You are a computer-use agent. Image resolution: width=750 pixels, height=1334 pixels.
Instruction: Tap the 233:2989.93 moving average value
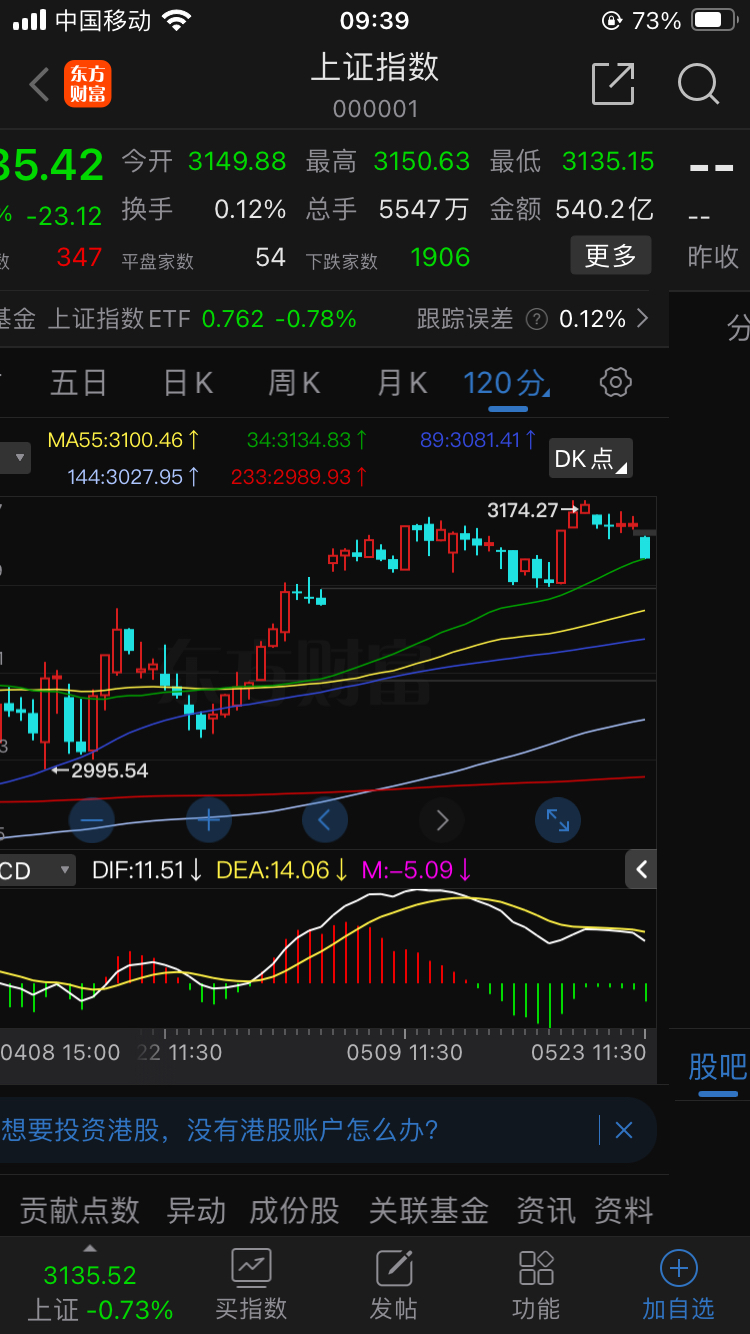point(299,477)
